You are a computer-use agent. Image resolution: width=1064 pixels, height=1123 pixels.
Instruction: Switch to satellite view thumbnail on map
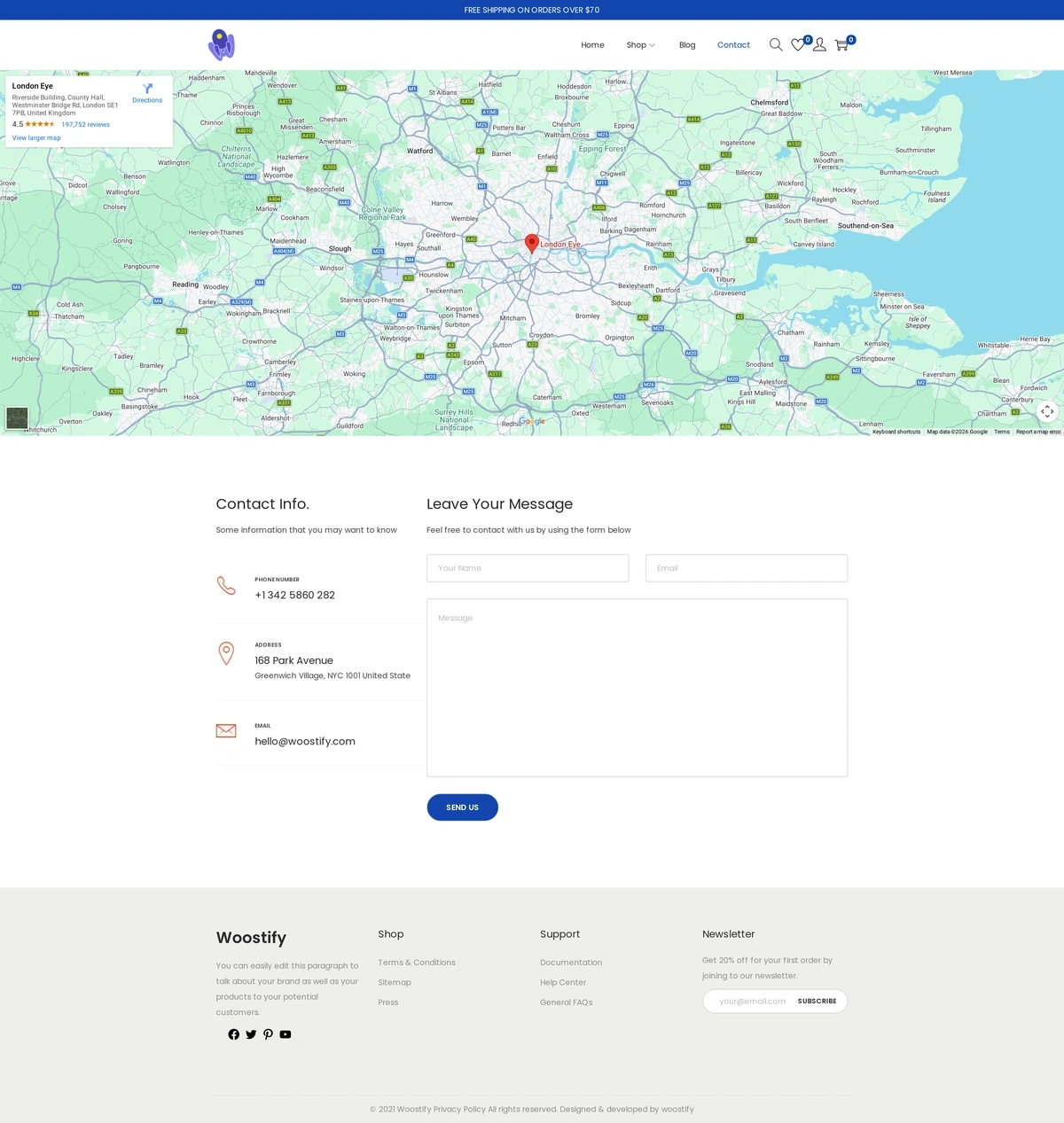[17, 417]
